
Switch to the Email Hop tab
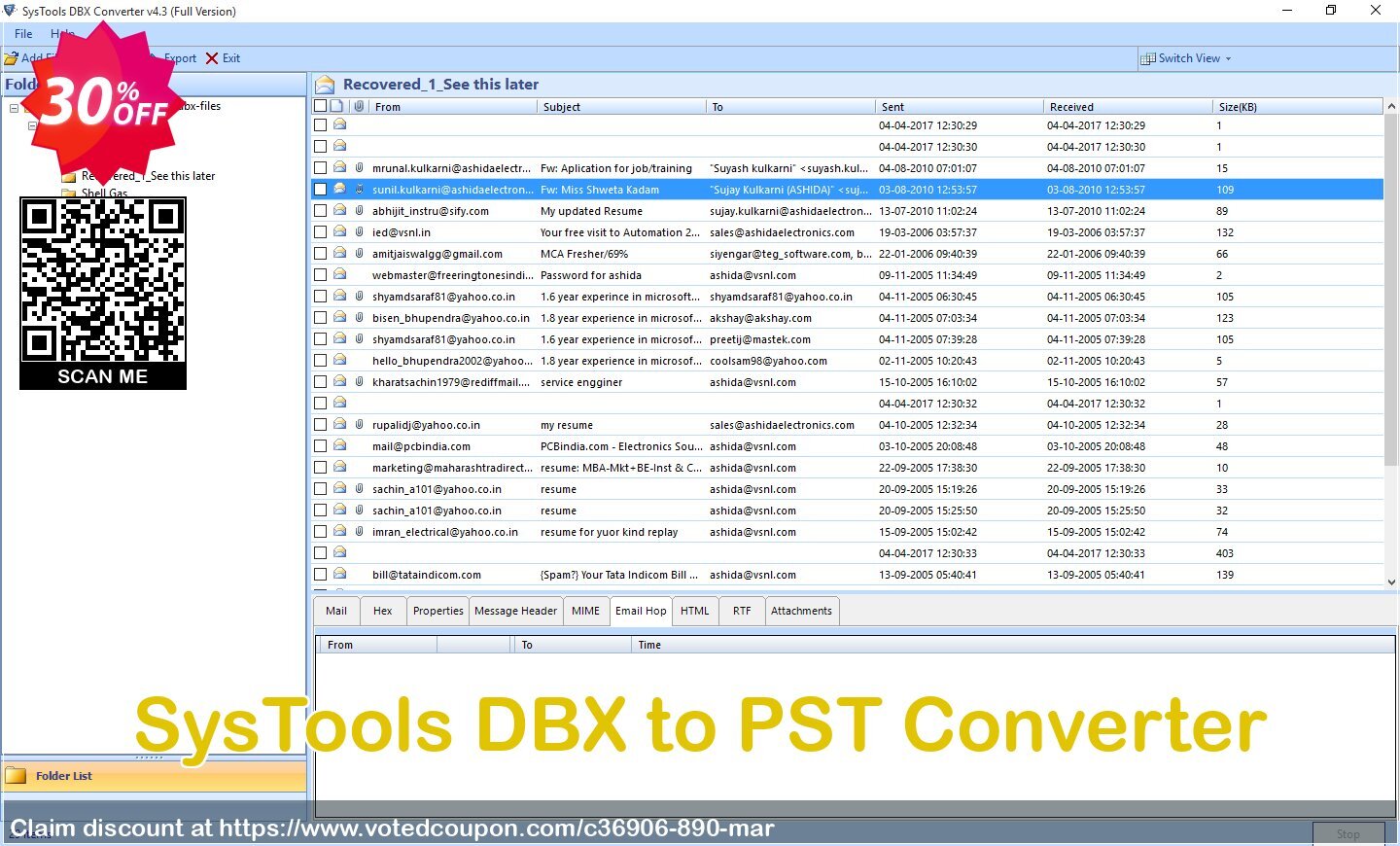641,611
